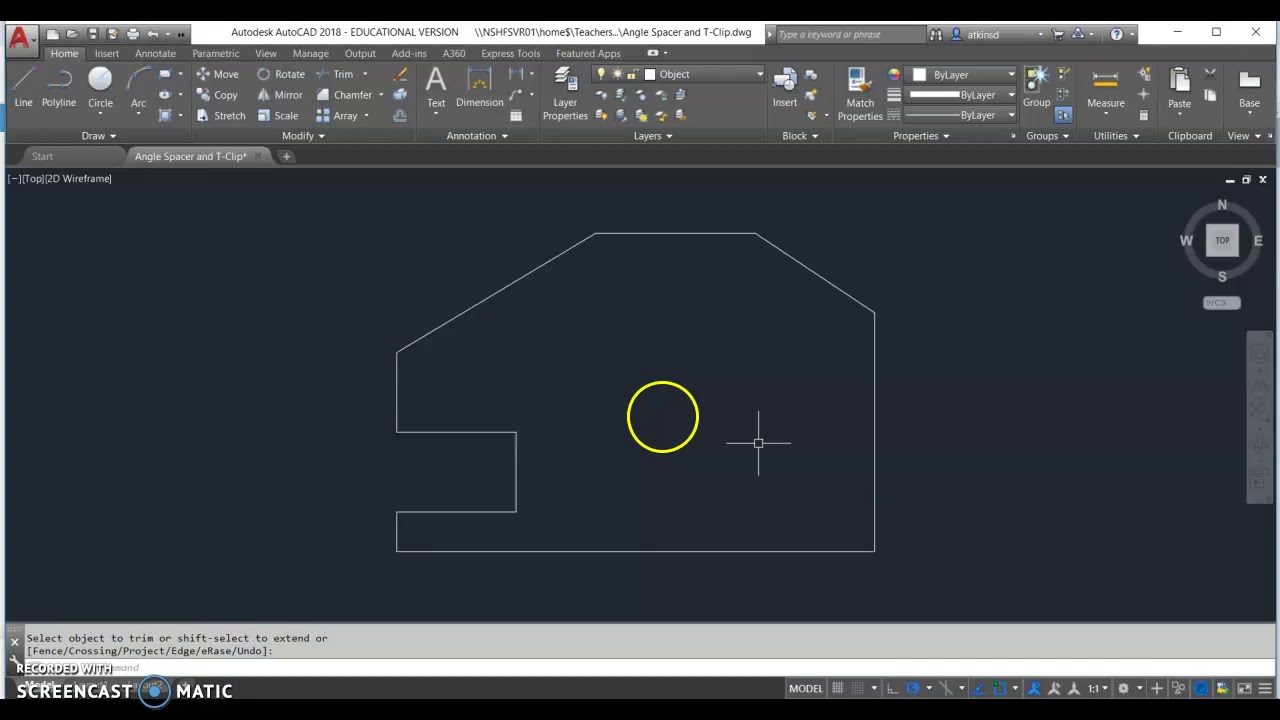1280x720 pixels.
Task: Click the WCS coordinate system button
Action: click(1221, 303)
